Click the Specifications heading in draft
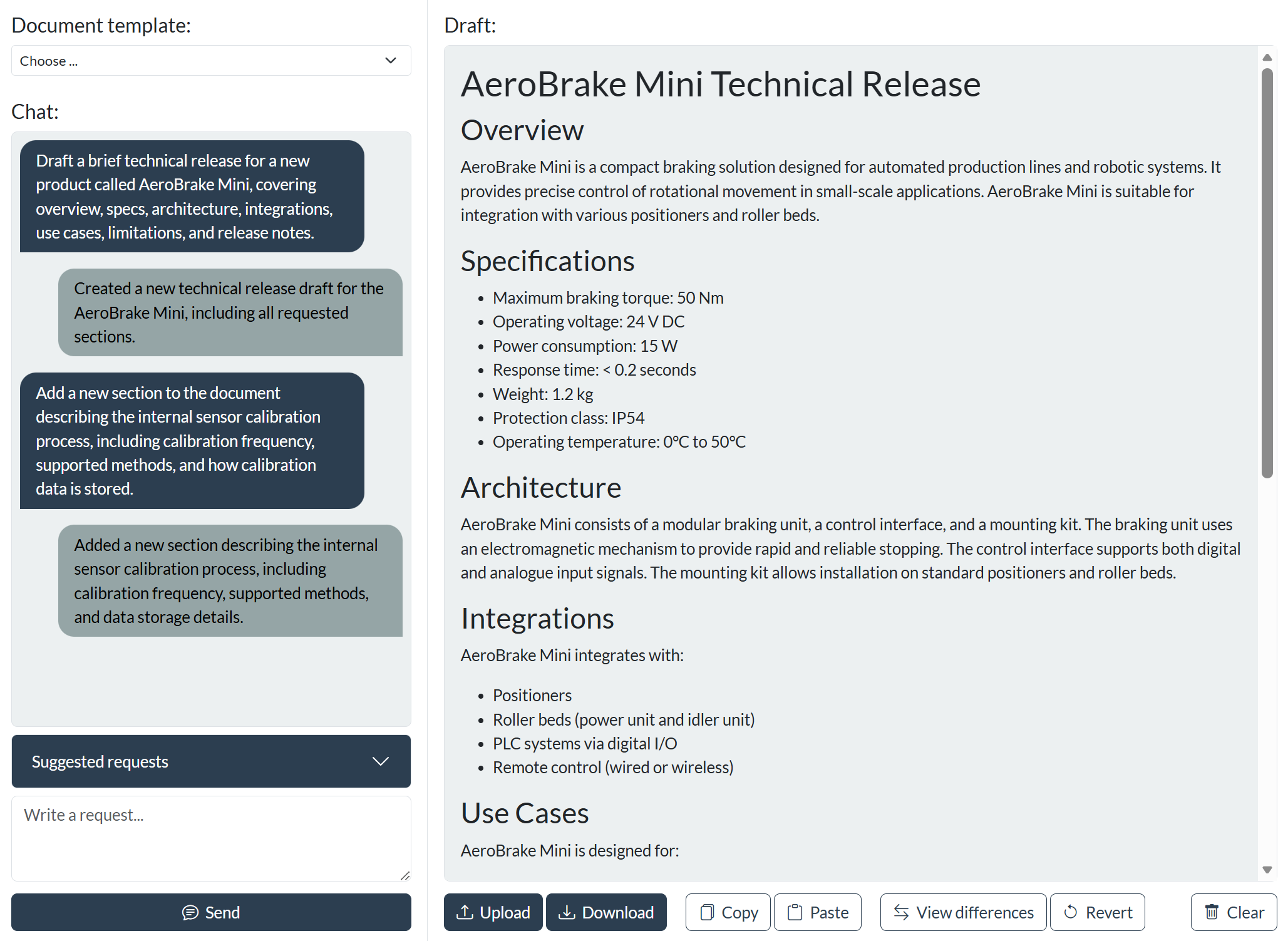 coord(547,261)
